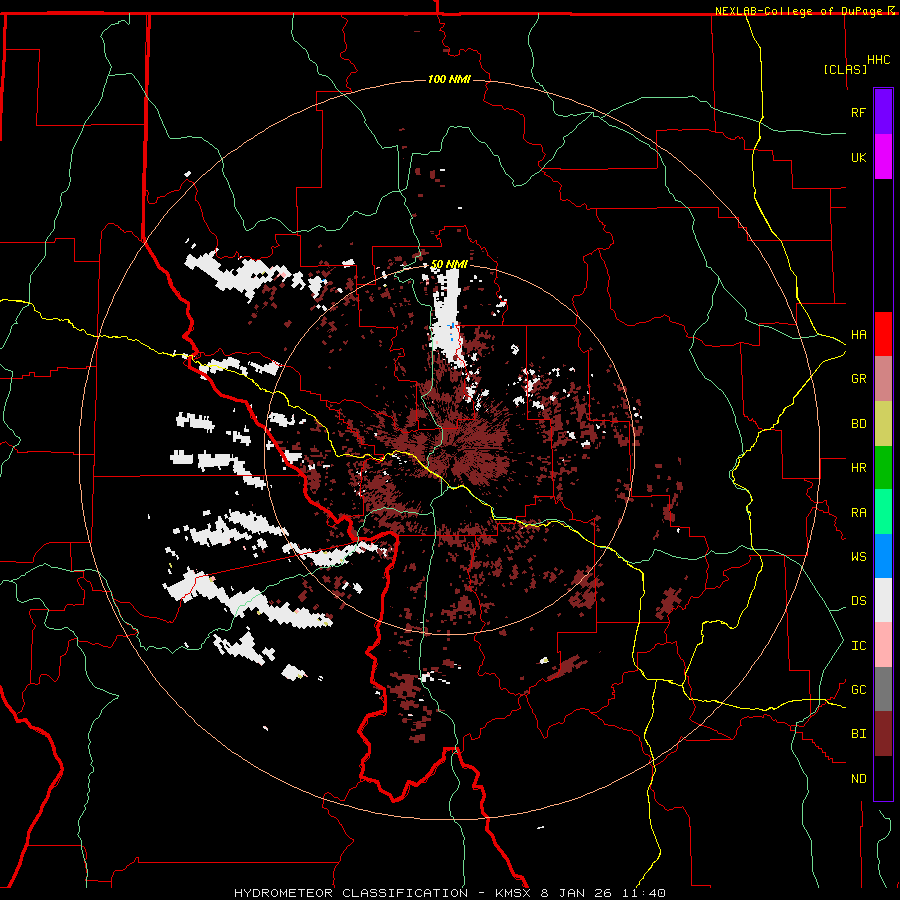This screenshot has width=900, height=900.
Task: Click the [CLAS] units label
Action: [845, 69]
